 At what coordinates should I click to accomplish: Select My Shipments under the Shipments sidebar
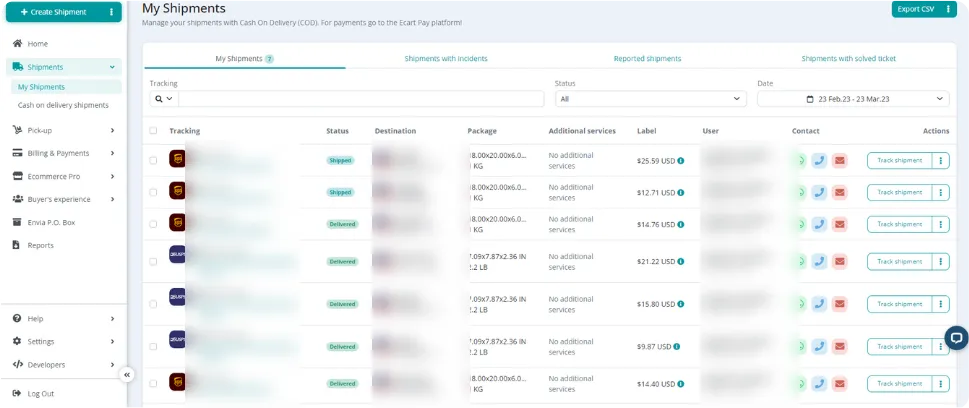pyautogui.click(x=64, y=87)
